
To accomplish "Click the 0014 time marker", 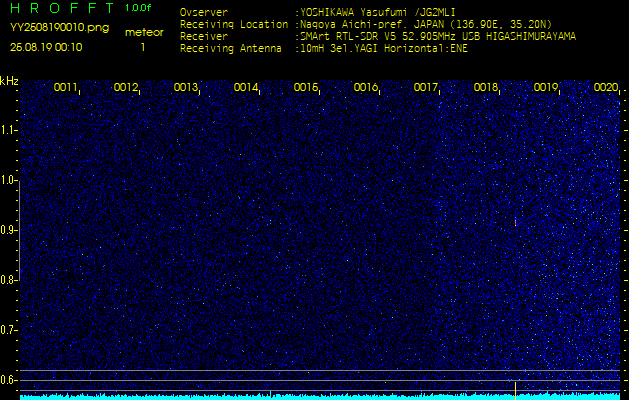I will (246, 87).
